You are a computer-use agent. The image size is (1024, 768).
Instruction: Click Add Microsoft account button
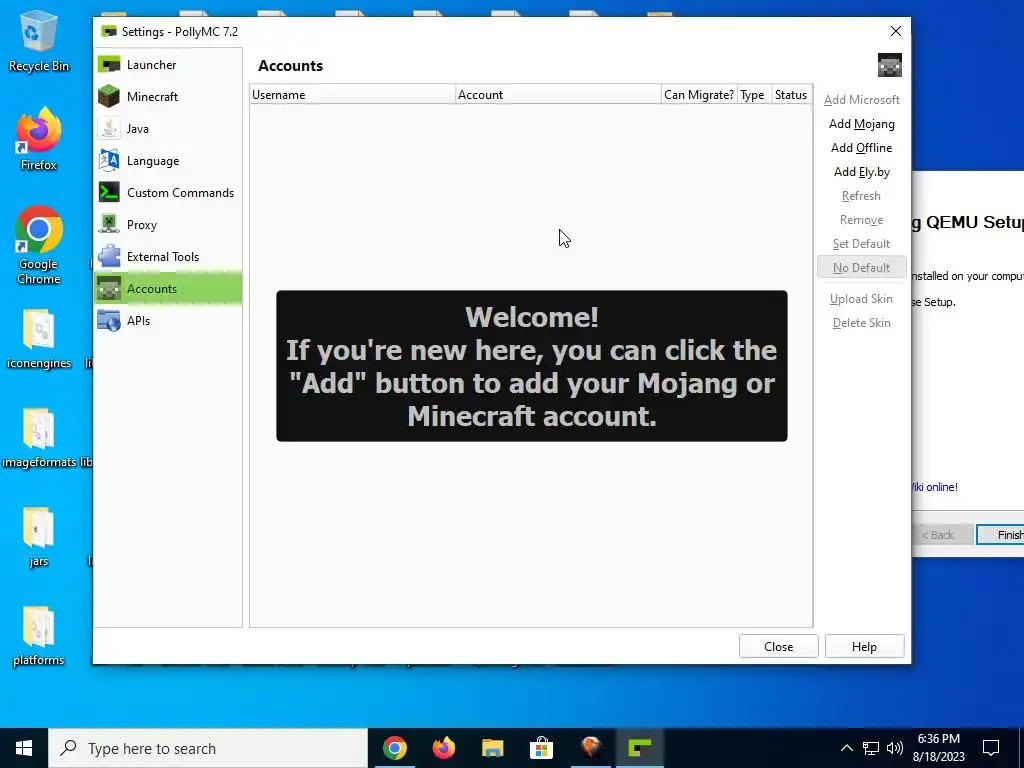pos(861,100)
